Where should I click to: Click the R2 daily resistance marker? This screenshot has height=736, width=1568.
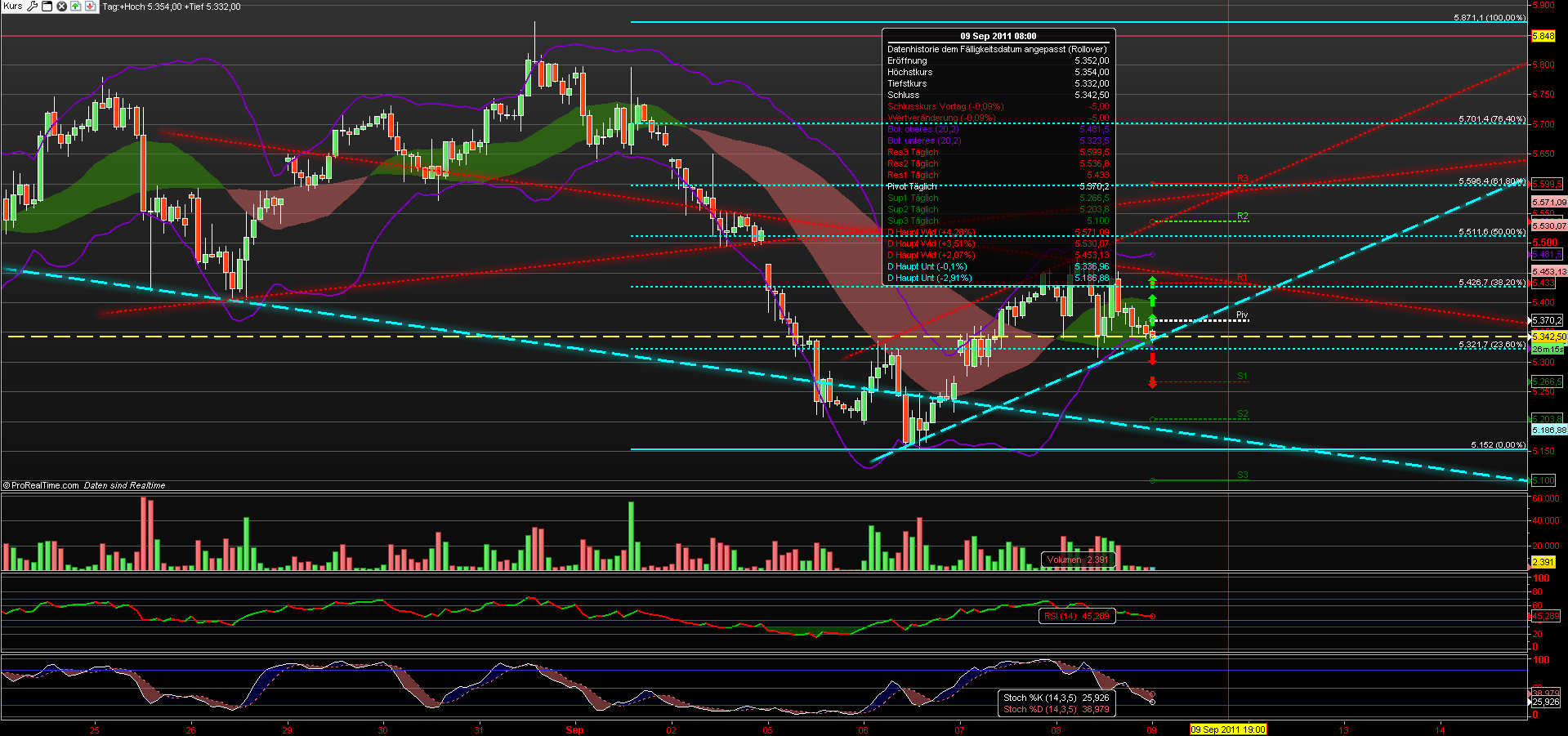pos(1243,216)
